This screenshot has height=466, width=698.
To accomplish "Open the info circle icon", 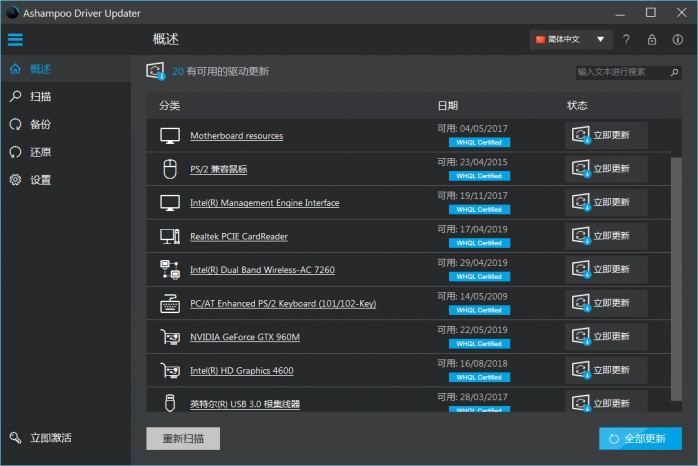I will 678,40.
